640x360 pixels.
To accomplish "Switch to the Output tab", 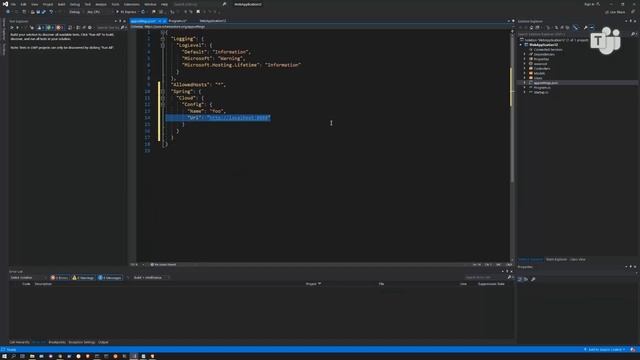I will (103, 342).
